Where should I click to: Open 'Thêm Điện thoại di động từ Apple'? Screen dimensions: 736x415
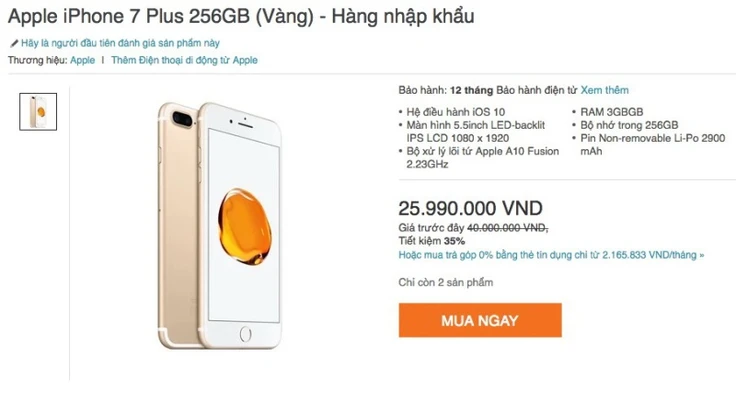tap(184, 60)
